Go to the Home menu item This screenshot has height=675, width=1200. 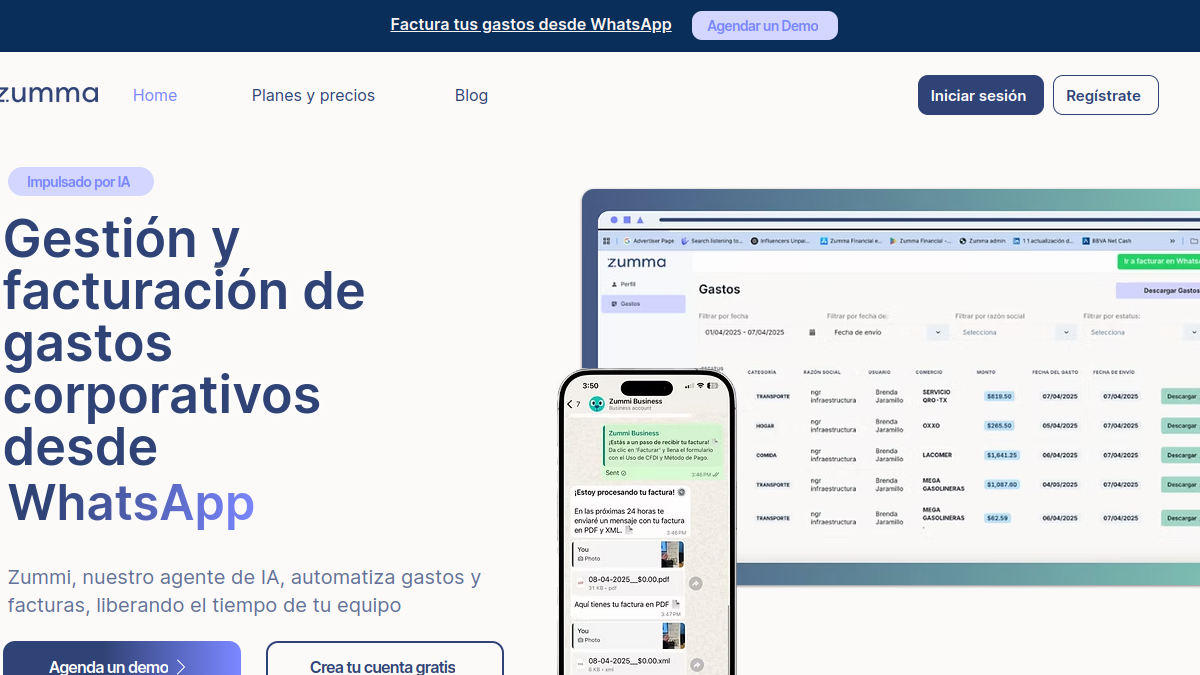coord(155,95)
